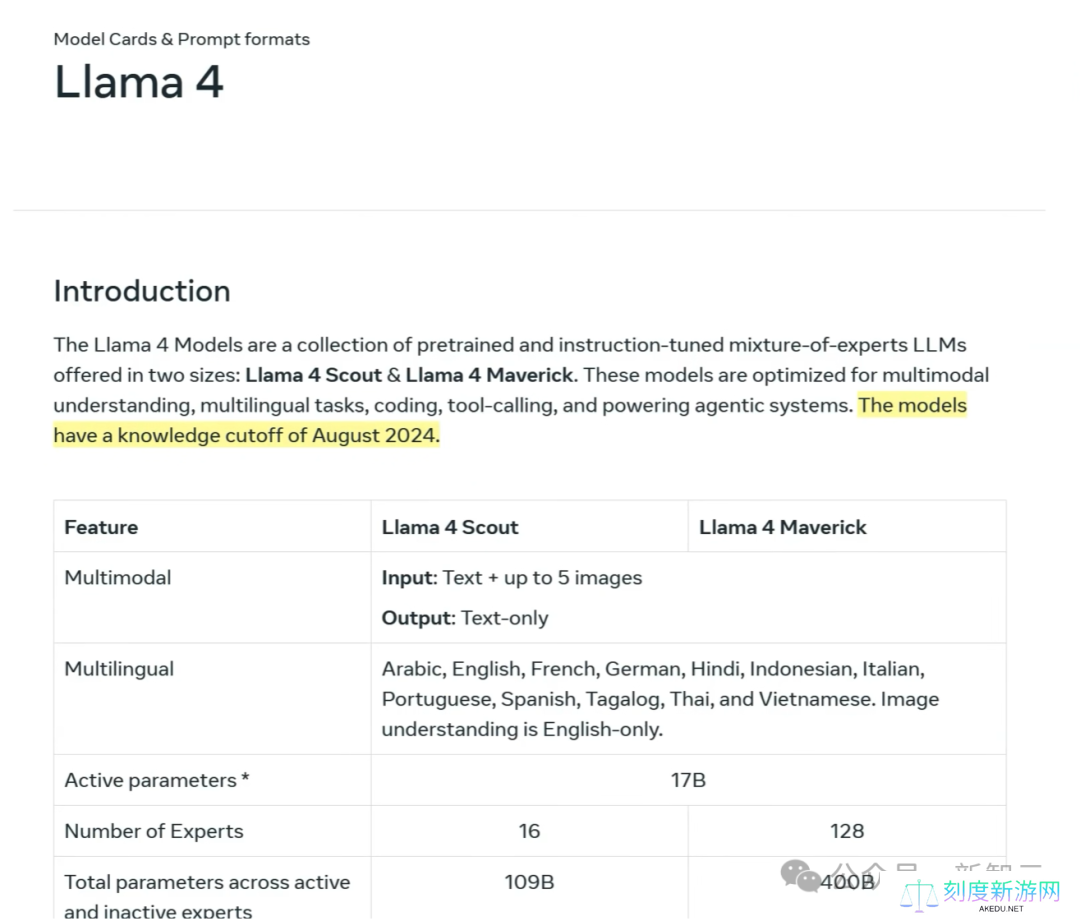This screenshot has width=1080, height=921.
Task: Click bold Llama 4 Maverick in paragraph
Action: 489,375
